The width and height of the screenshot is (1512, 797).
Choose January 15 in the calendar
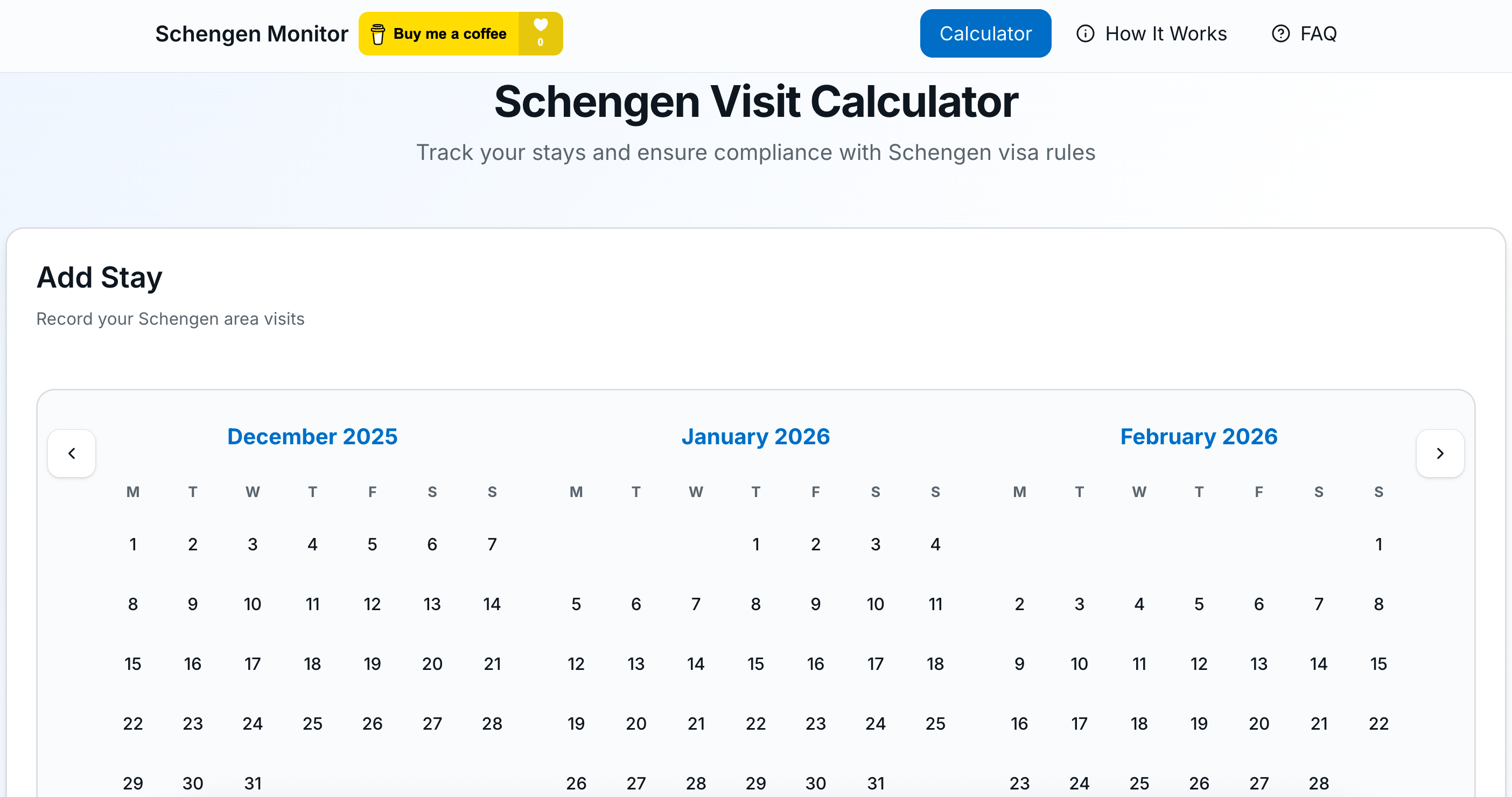(755, 664)
